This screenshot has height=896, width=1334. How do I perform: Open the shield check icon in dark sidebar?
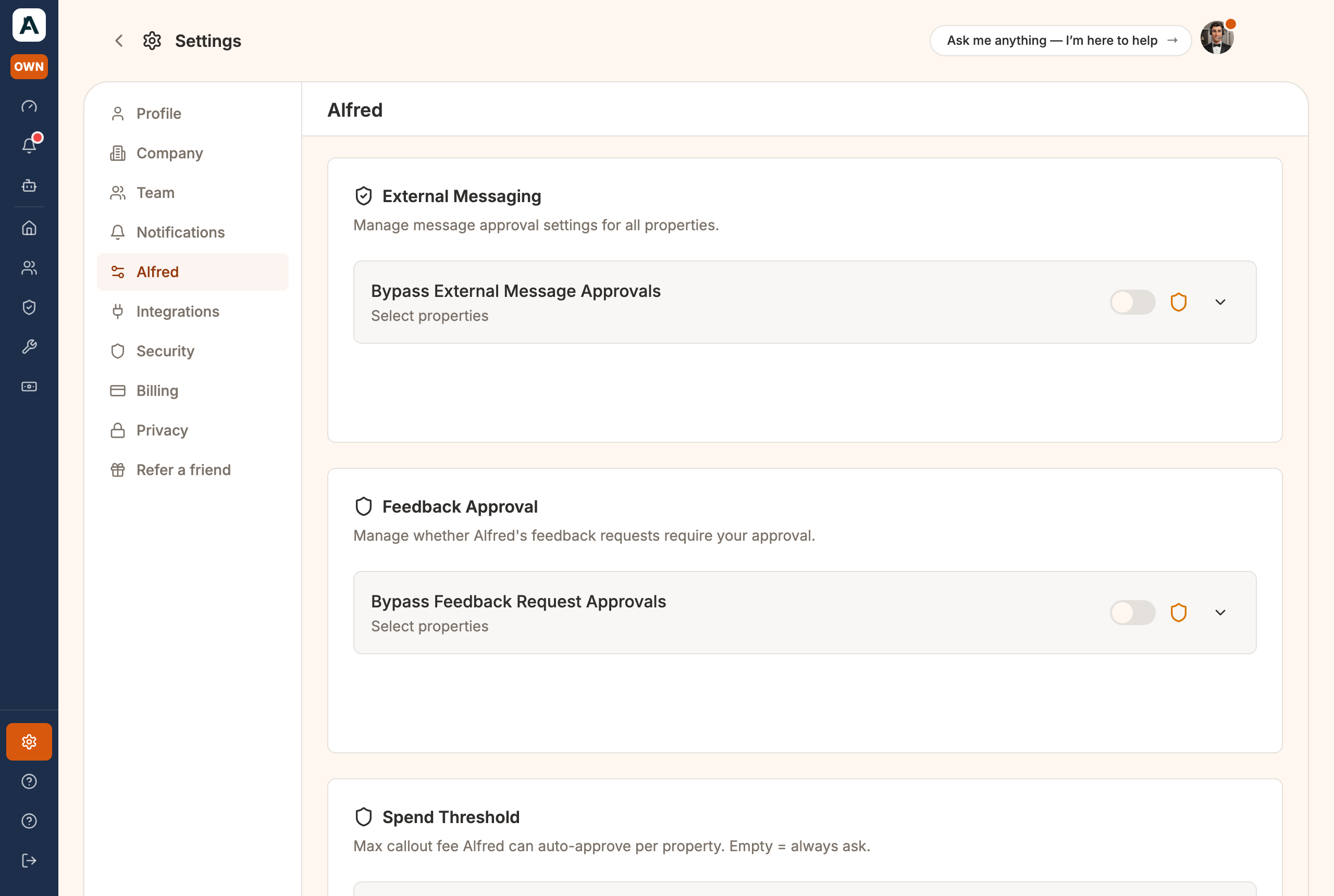pyautogui.click(x=29, y=307)
